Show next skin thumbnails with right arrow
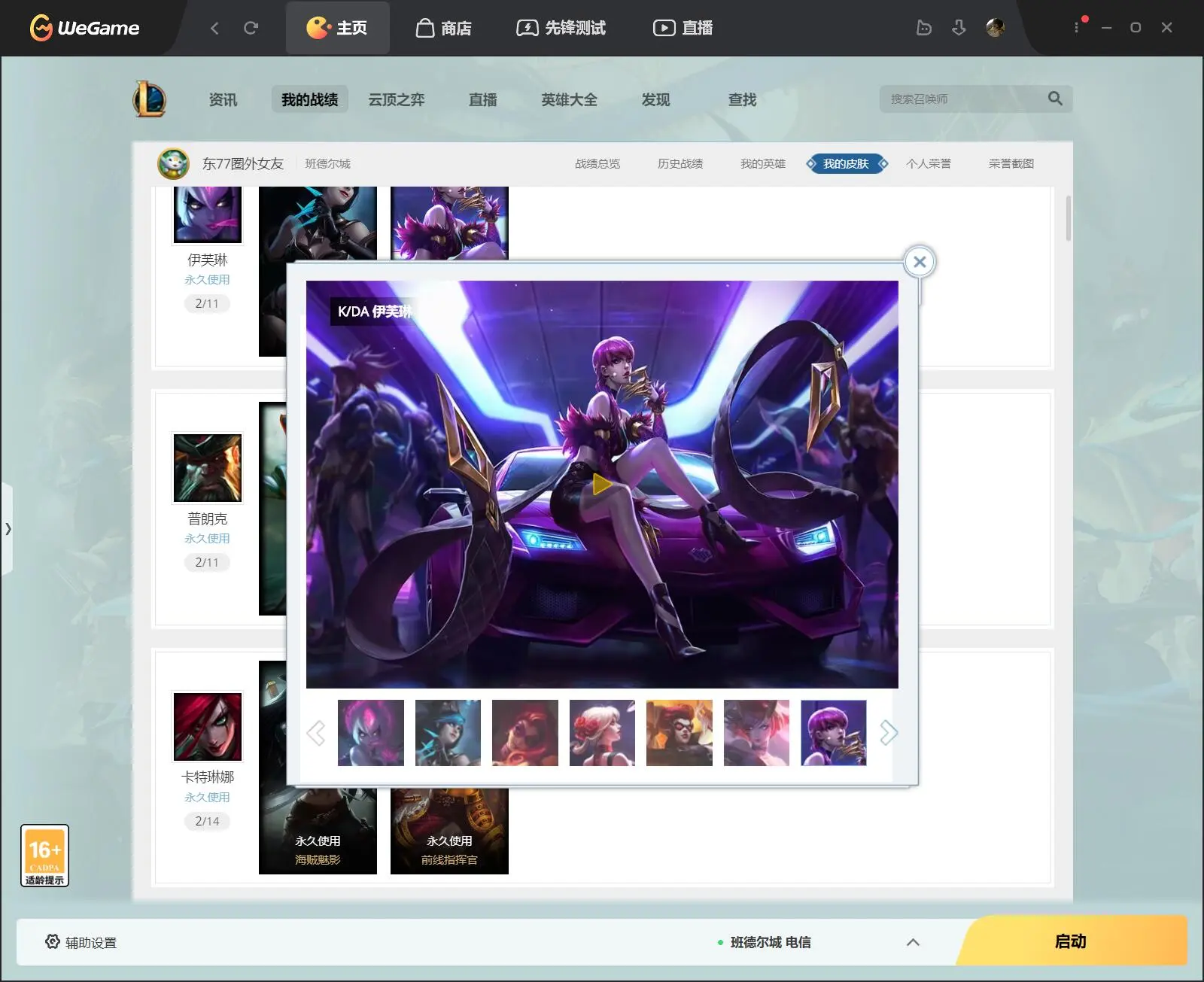The width and height of the screenshot is (1204, 982). pyautogui.click(x=889, y=732)
